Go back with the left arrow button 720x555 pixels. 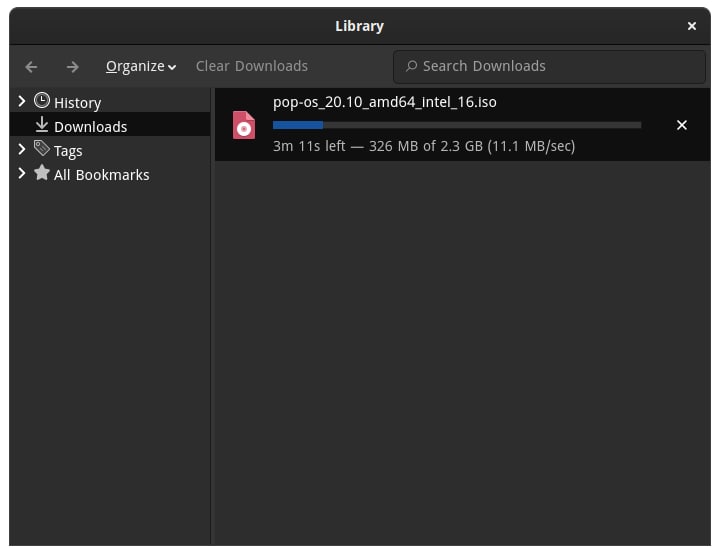click(31, 67)
